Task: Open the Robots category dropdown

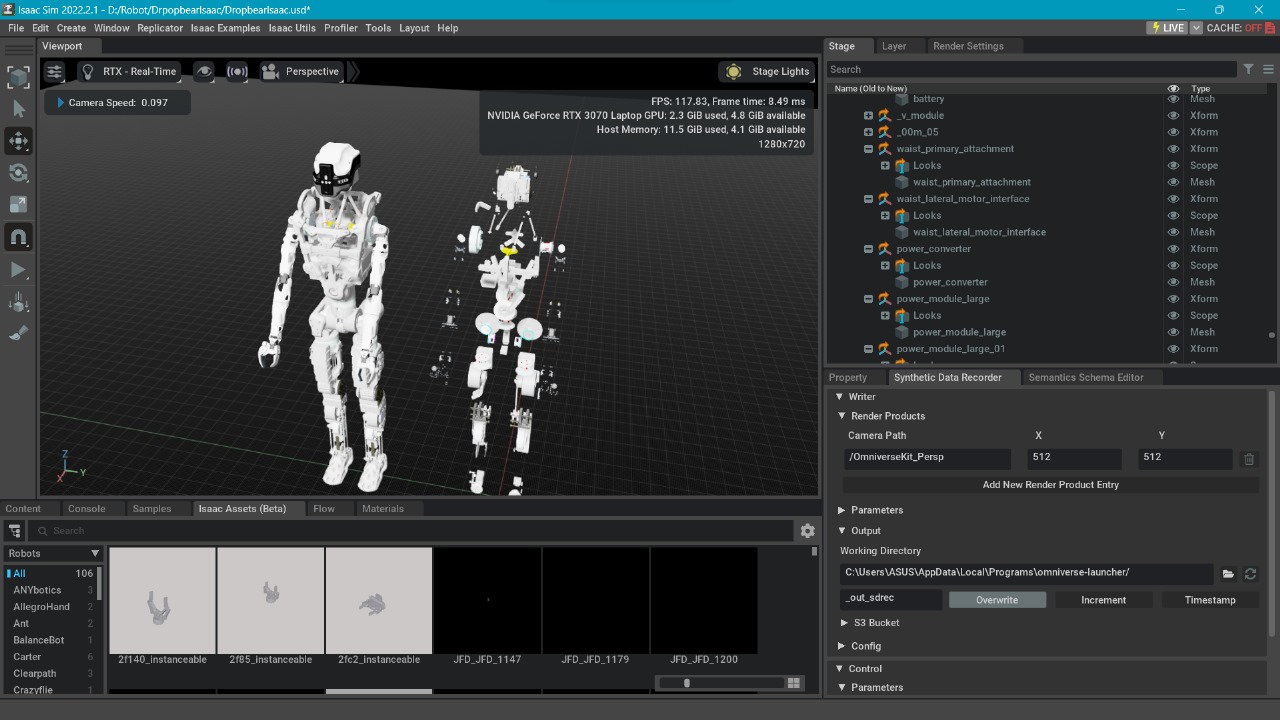Action: 54,553
